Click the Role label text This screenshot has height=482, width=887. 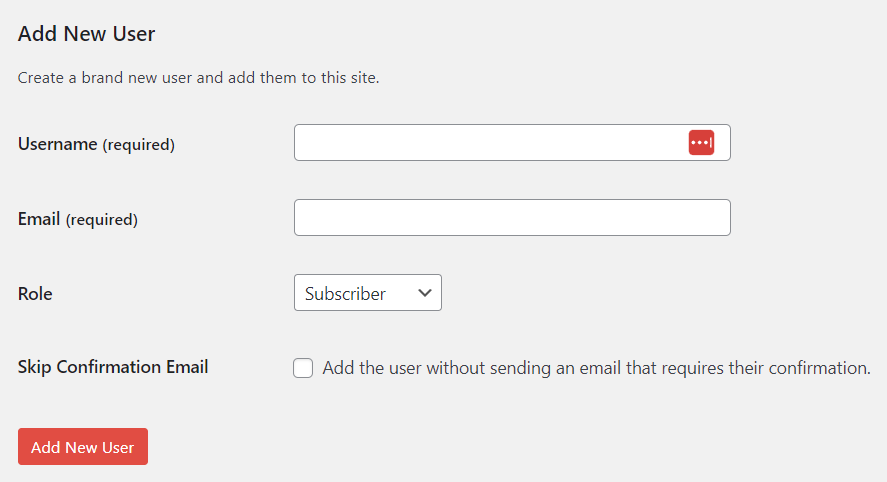tap(35, 294)
